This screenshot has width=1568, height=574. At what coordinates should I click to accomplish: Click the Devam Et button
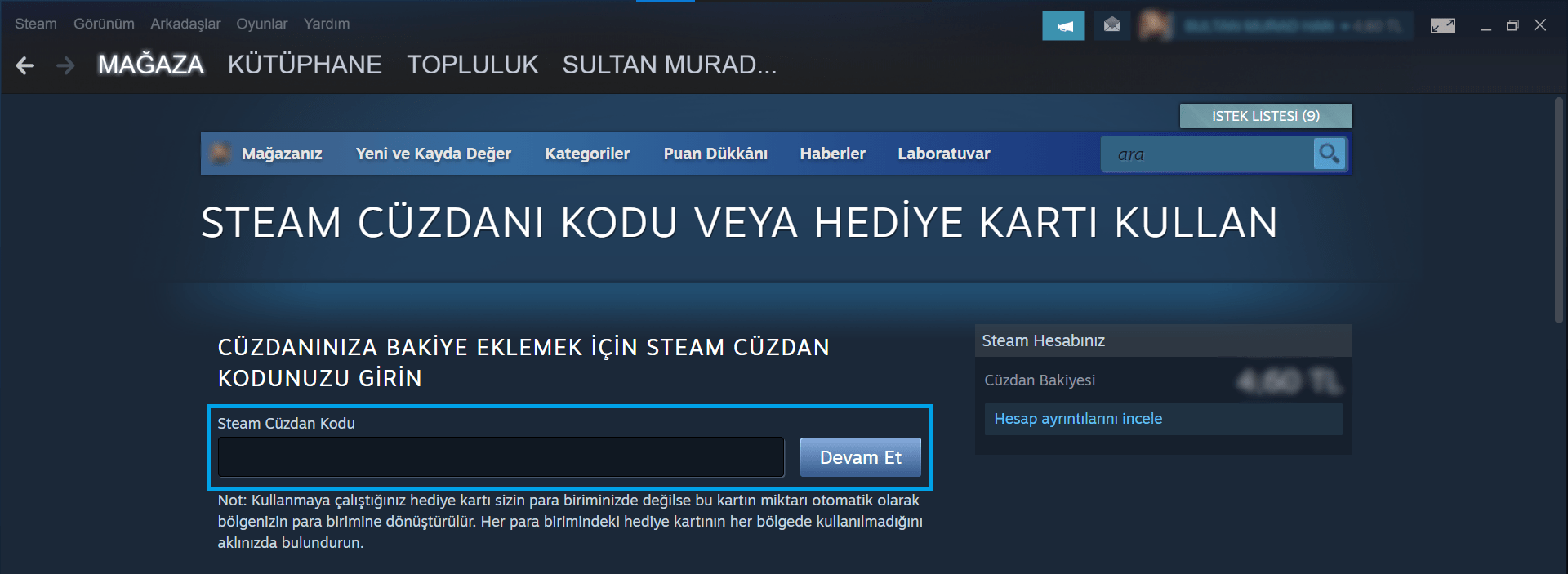[x=861, y=457]
